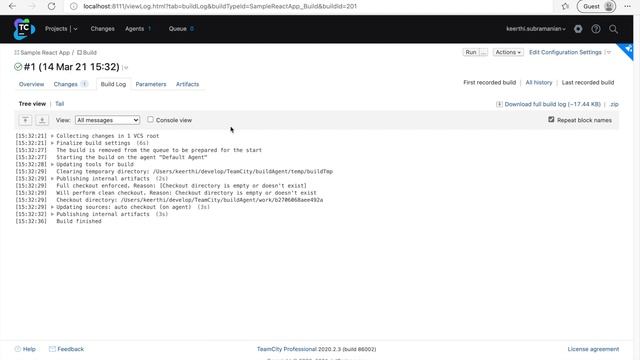Click the Feedback envelope icon
Image resolution: width=640 pixels, height=360 pixels.
tap(52, 349)
